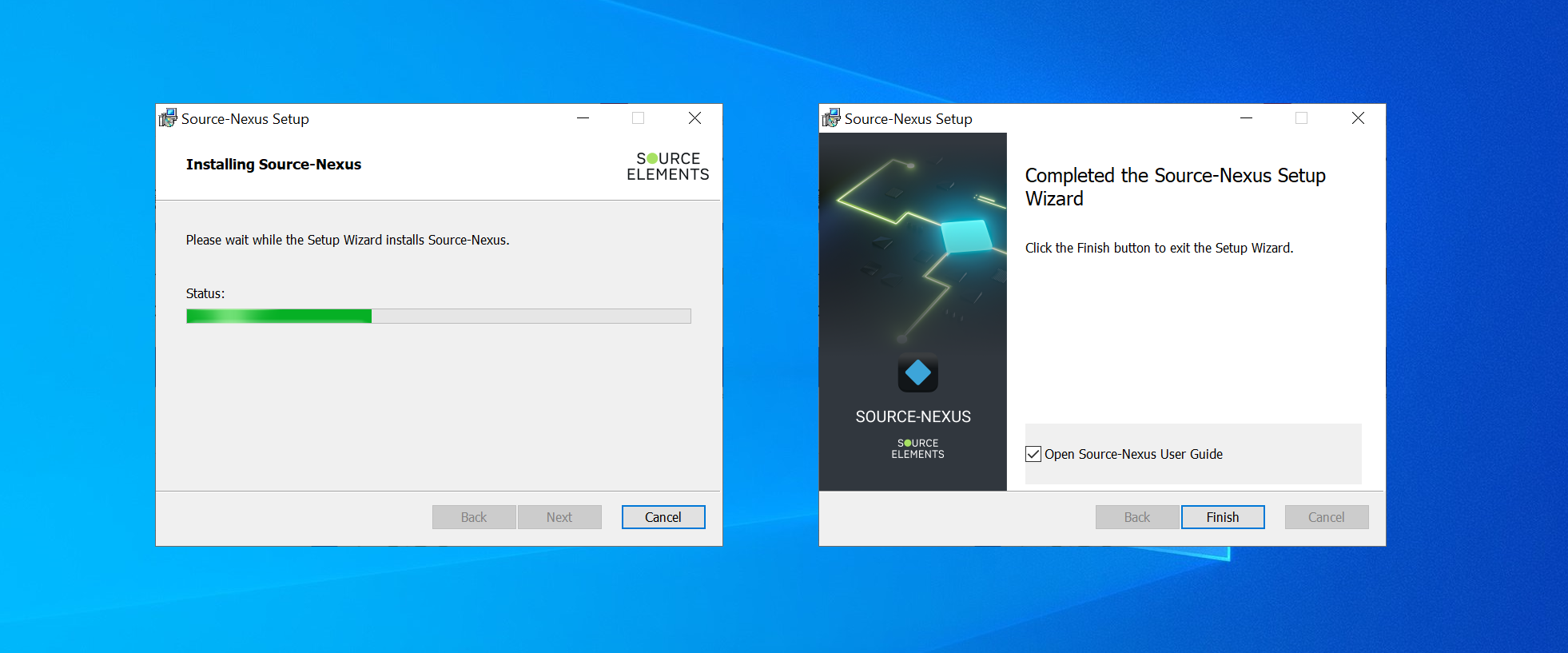Click the Source Elements logo in the Installing header
This screenshot has width=1568, height=653.
[x=667, y=166]
